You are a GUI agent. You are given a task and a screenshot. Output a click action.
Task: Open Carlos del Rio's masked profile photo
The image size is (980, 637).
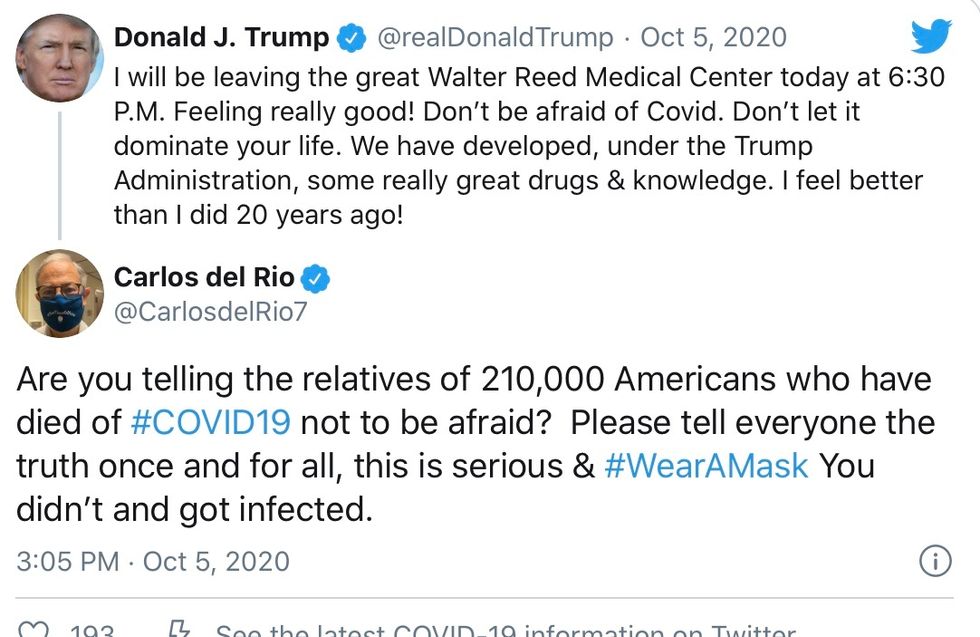[x=59, y=293]
